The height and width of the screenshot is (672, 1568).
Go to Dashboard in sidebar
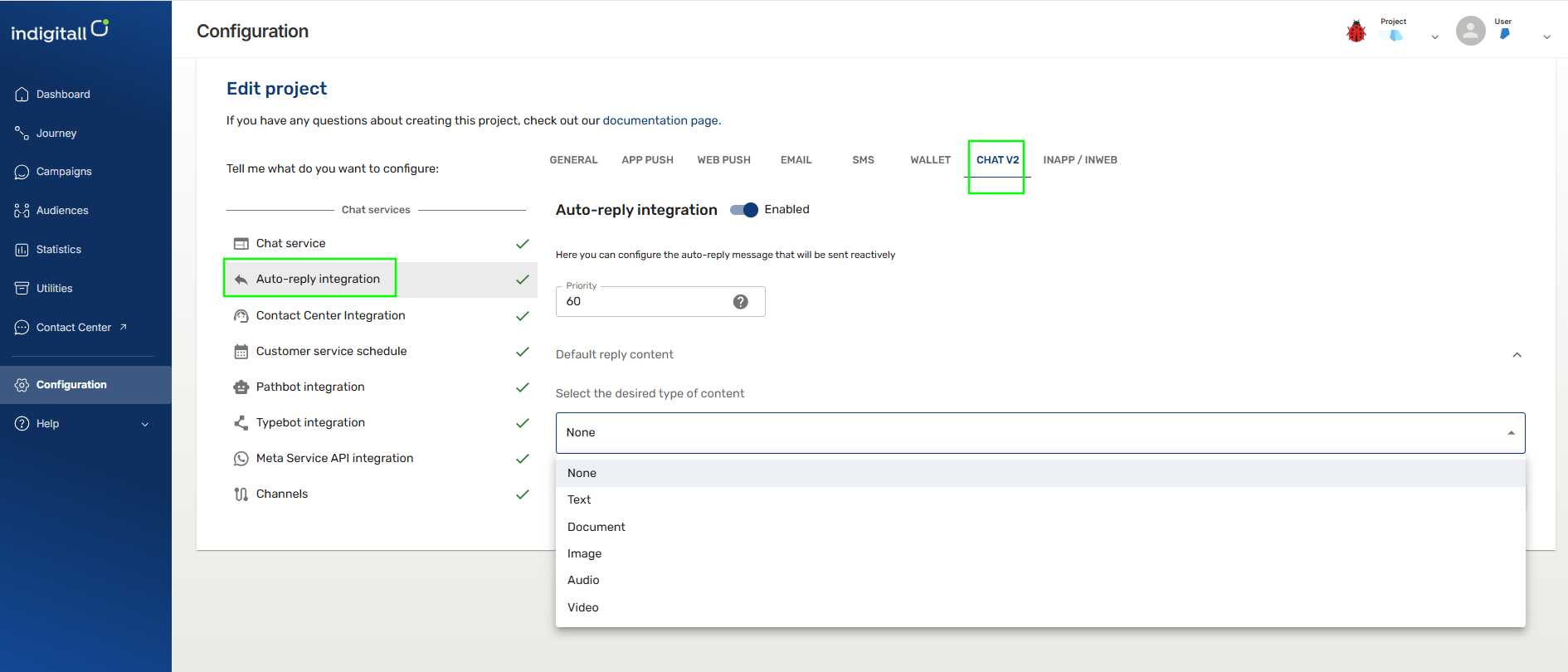[x=85, y=95]
